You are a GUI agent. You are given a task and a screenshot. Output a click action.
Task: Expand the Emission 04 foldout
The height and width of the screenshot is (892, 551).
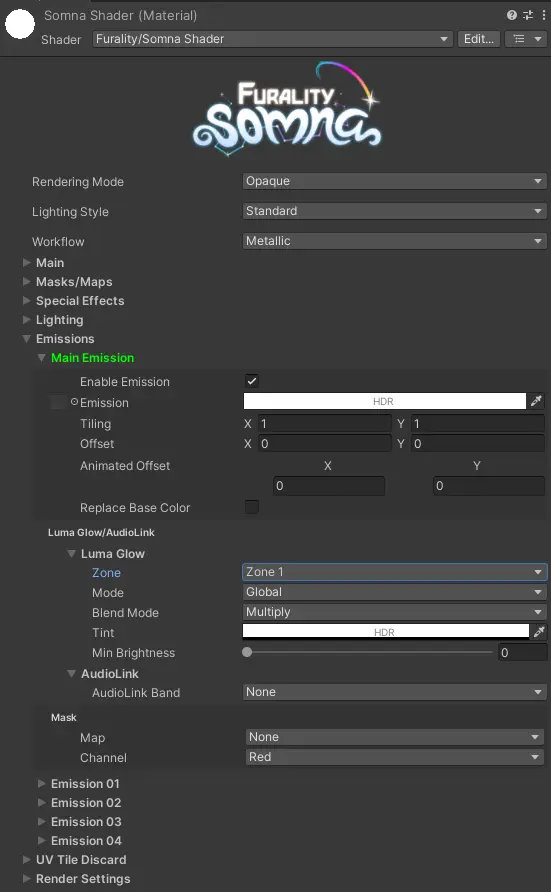tap(42, 840)
